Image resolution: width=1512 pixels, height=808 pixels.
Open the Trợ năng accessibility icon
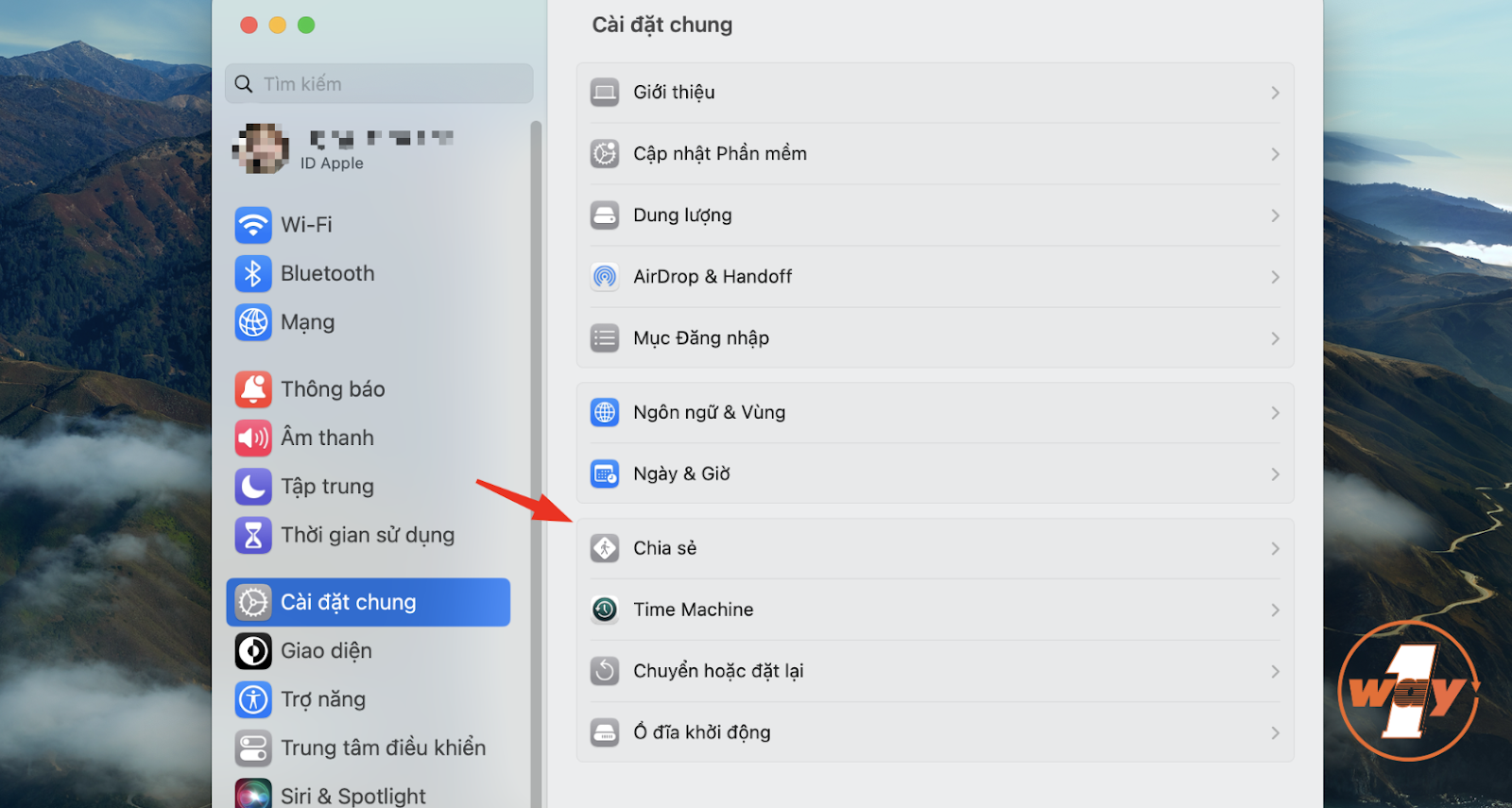[253, 699]
